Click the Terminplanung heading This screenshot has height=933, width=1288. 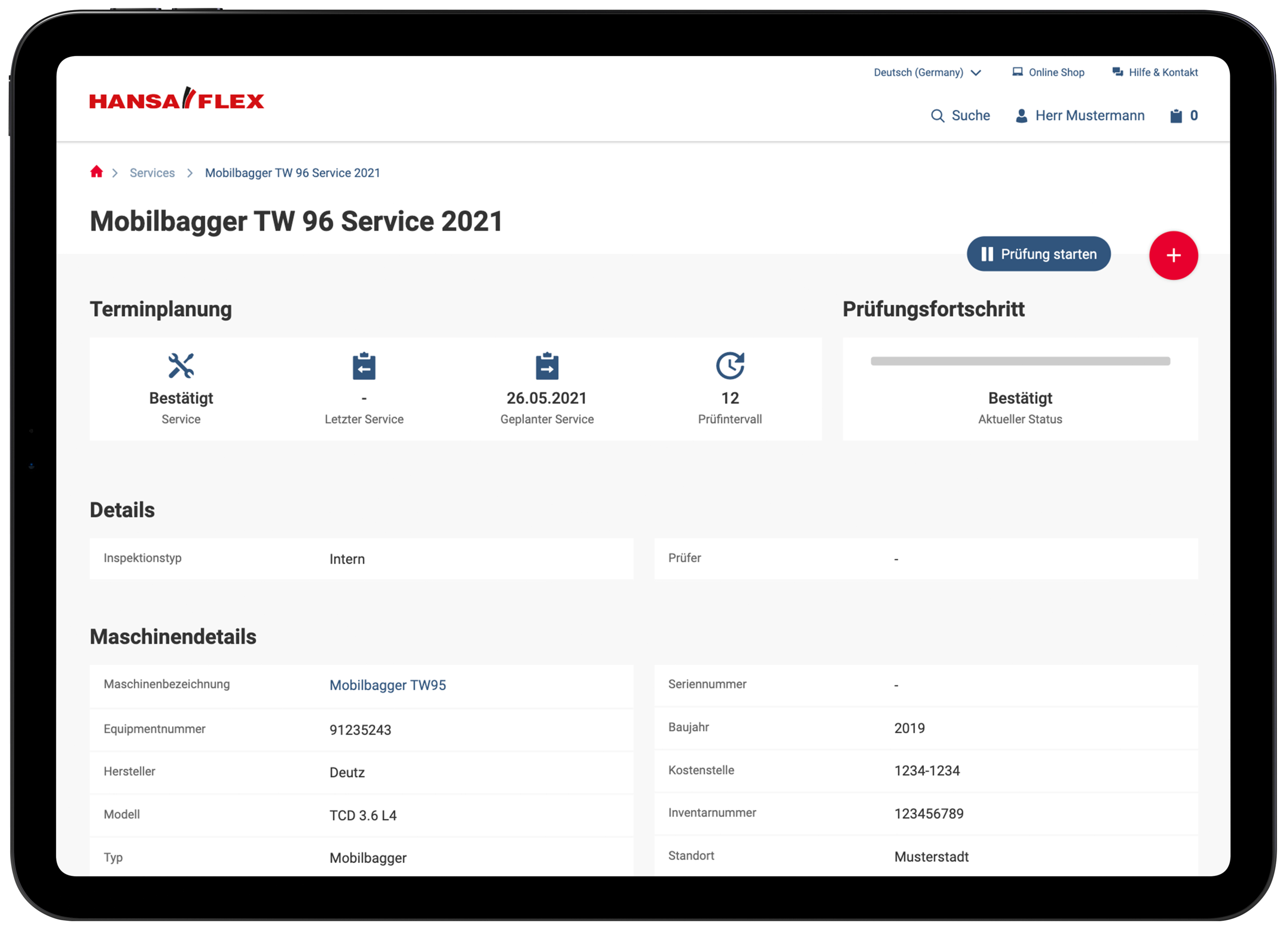point(161,310)
